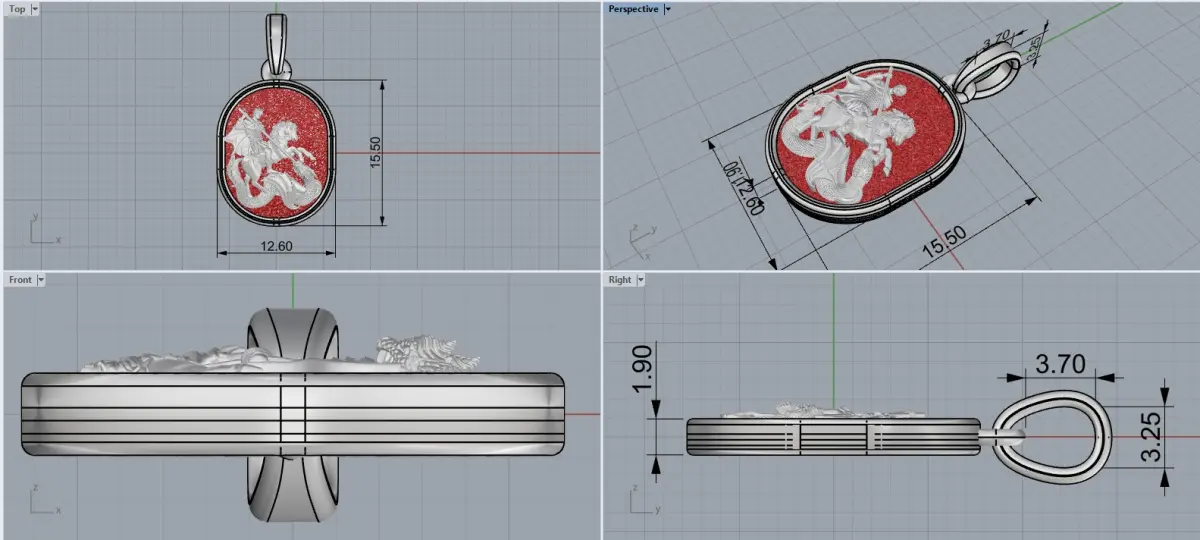The width and height of the screenshot is (1200, 540).
Task: Select the pendant bail loop in Top viewport
Action: [x=278, y=46]
